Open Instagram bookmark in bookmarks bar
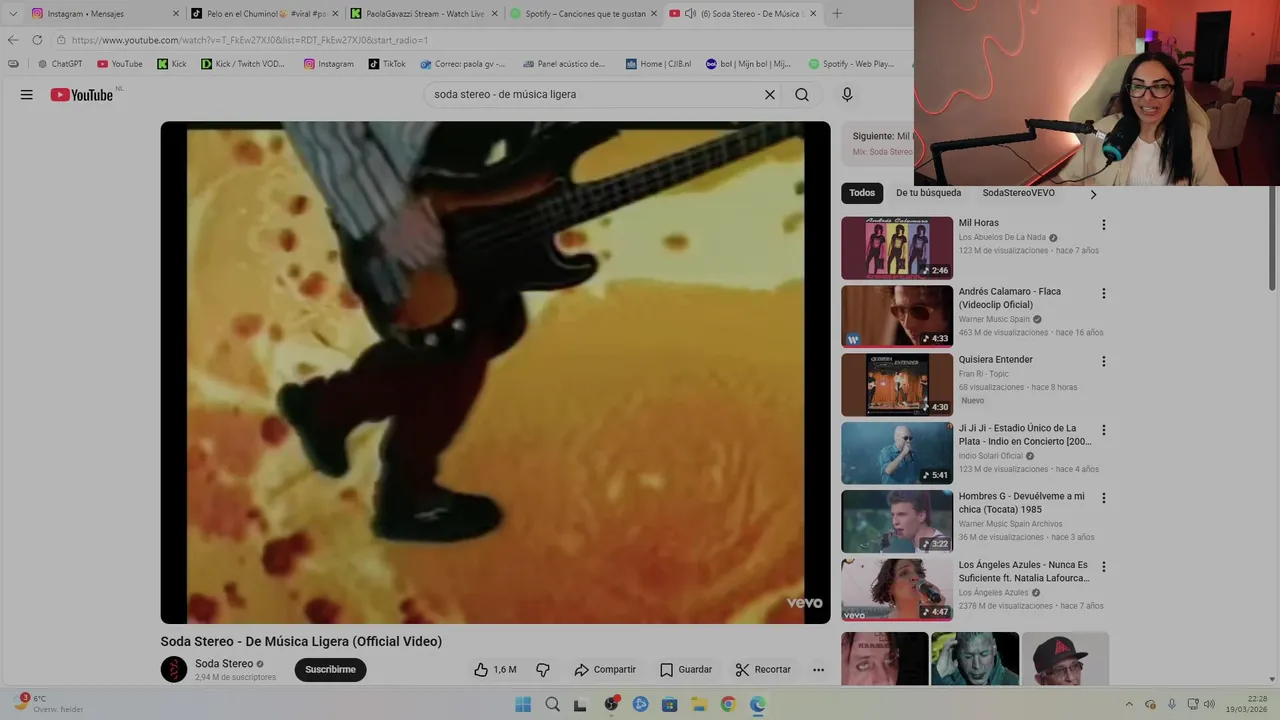 pos(329,64)
